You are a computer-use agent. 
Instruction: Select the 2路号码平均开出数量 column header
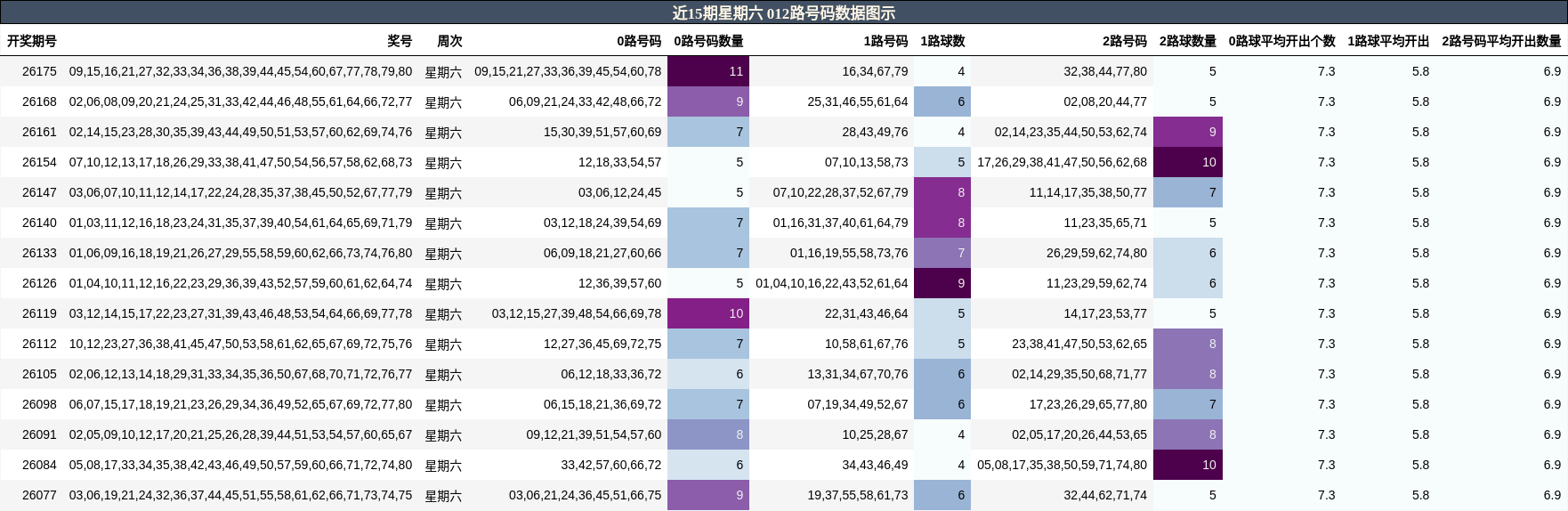pos(1501,41)
